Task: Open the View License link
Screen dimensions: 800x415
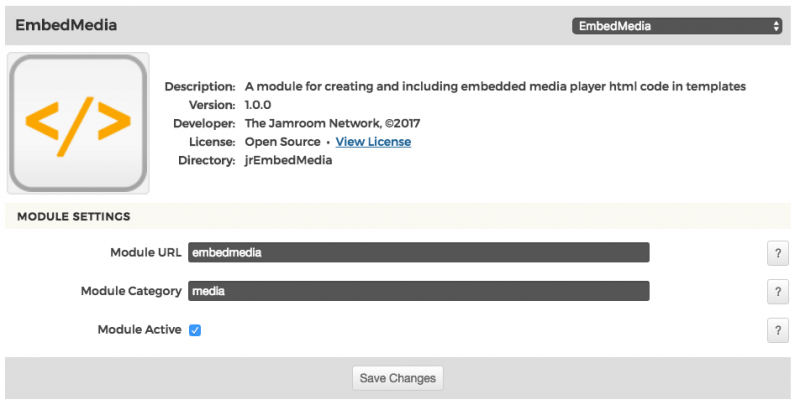Action: tap(373, 142)
